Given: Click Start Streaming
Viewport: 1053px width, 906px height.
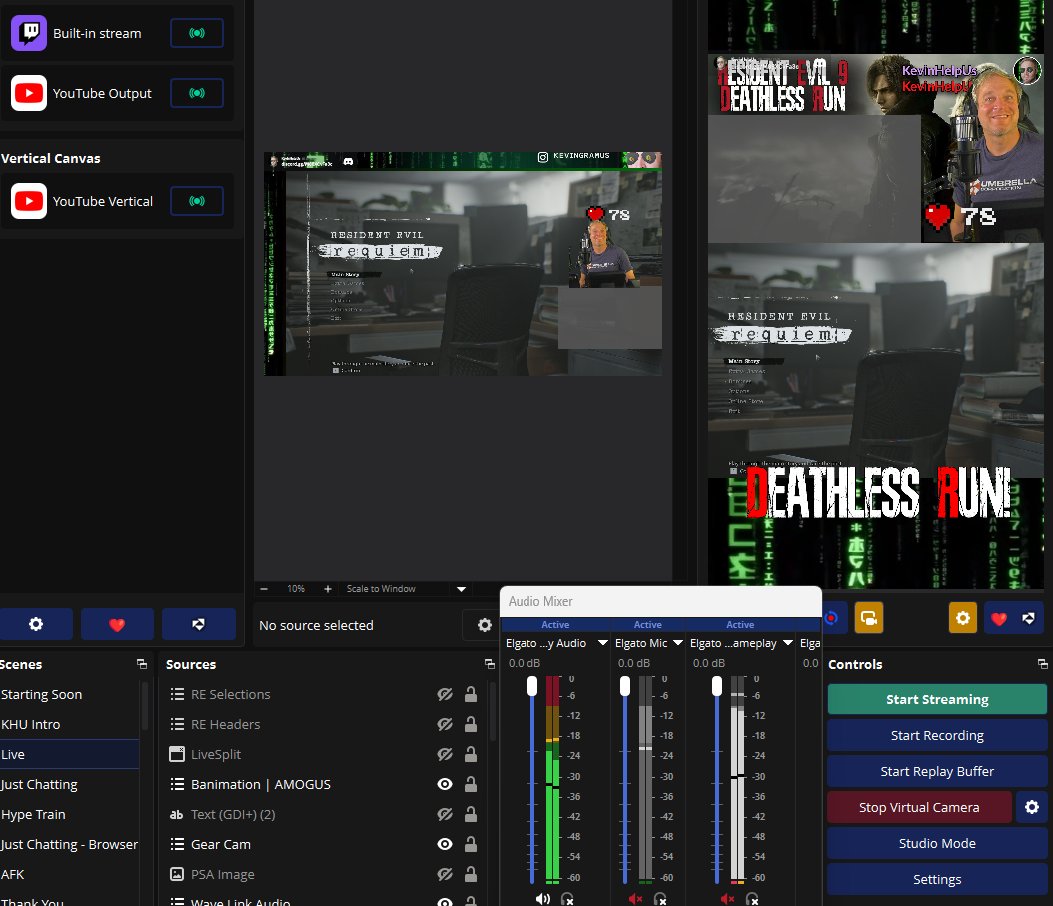Looking at the screenshot, I should click(937, 699).
